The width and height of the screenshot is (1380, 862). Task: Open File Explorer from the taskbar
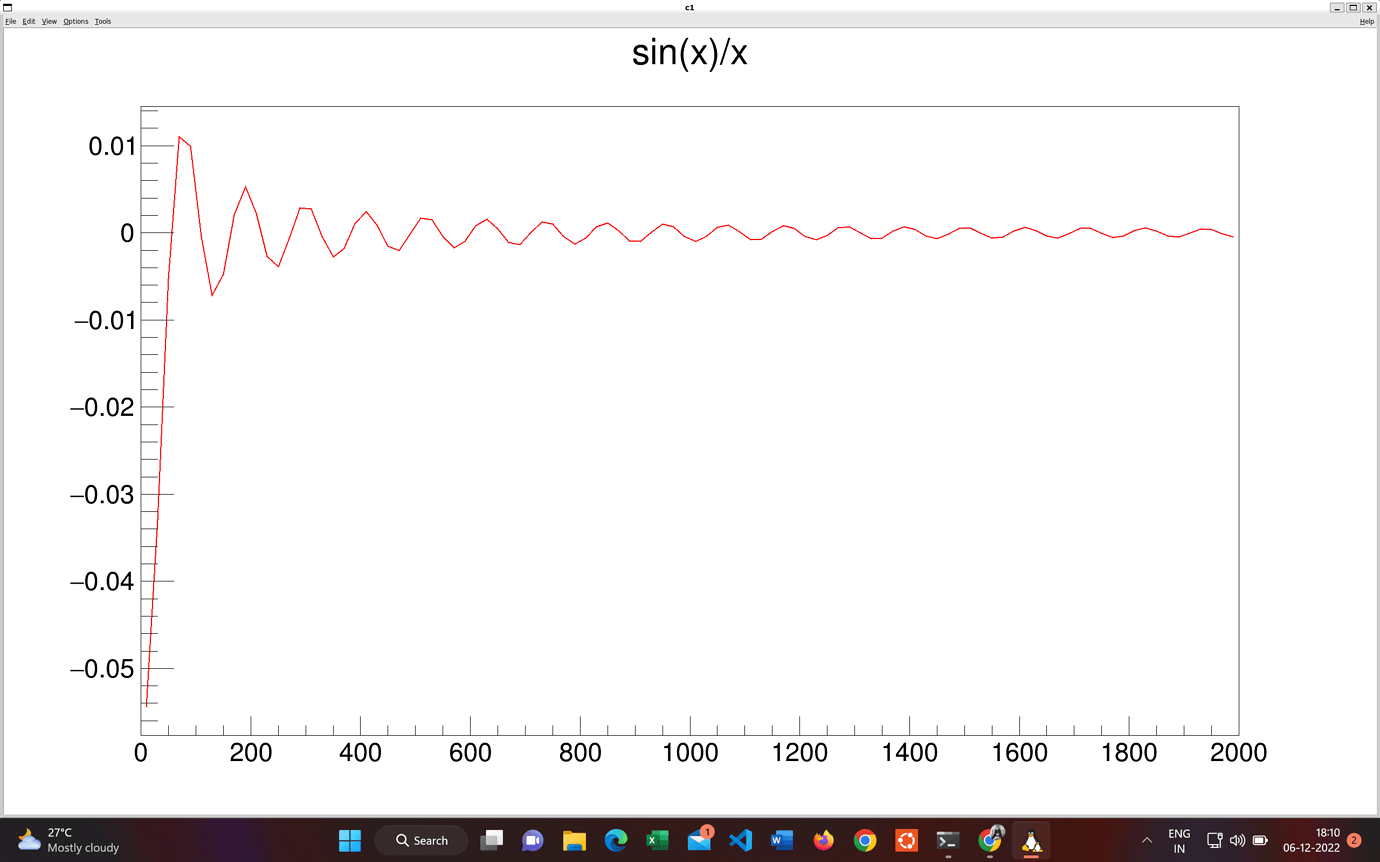tap(575, 840)
